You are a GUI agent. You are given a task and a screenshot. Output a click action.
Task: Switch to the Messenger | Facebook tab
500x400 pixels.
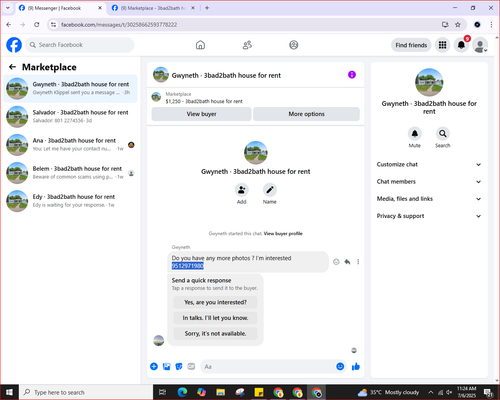pyautogui.click(x=60, y=8)
